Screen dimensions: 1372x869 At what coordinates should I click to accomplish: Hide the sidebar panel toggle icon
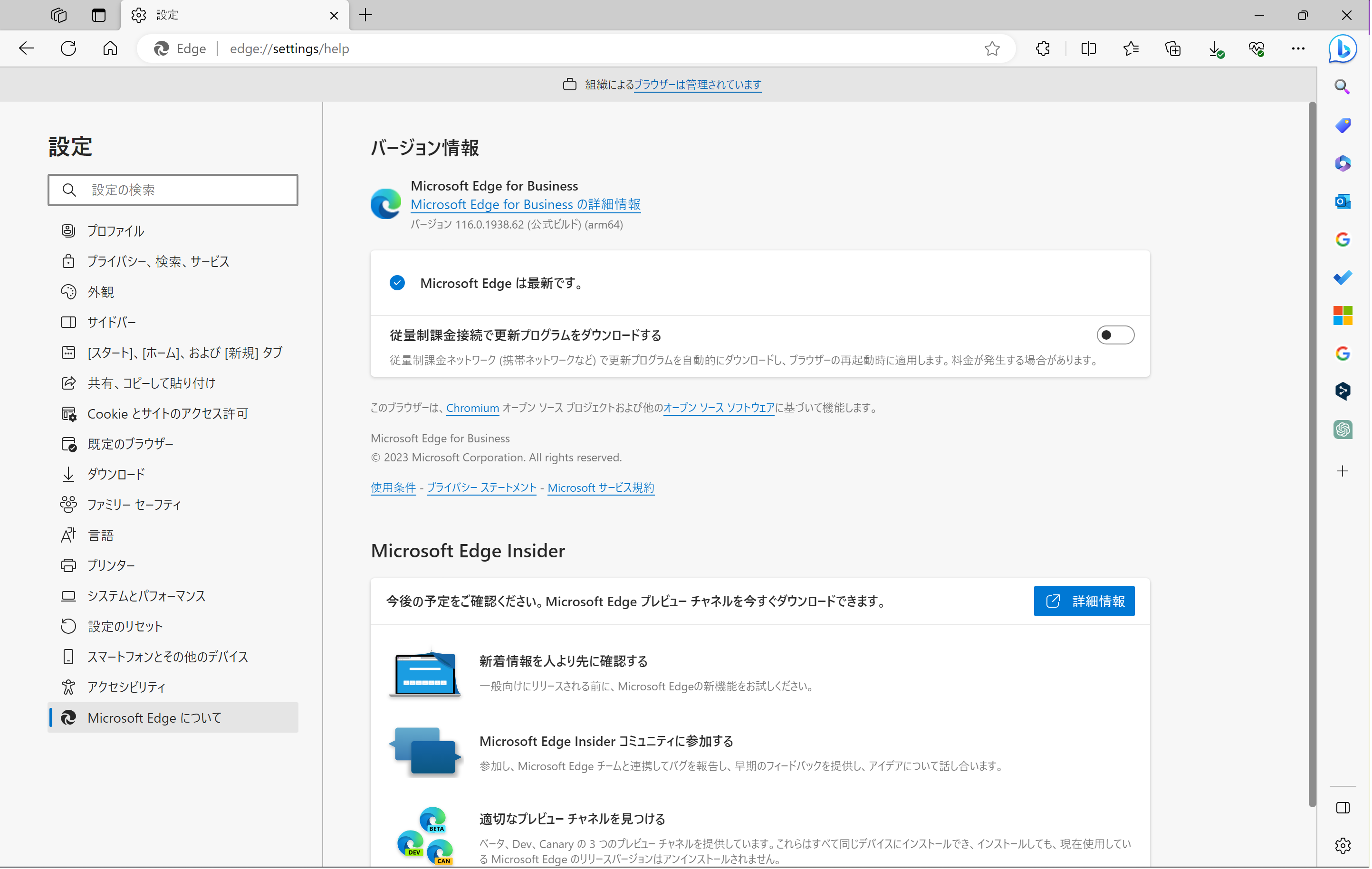pos(1343,808)
